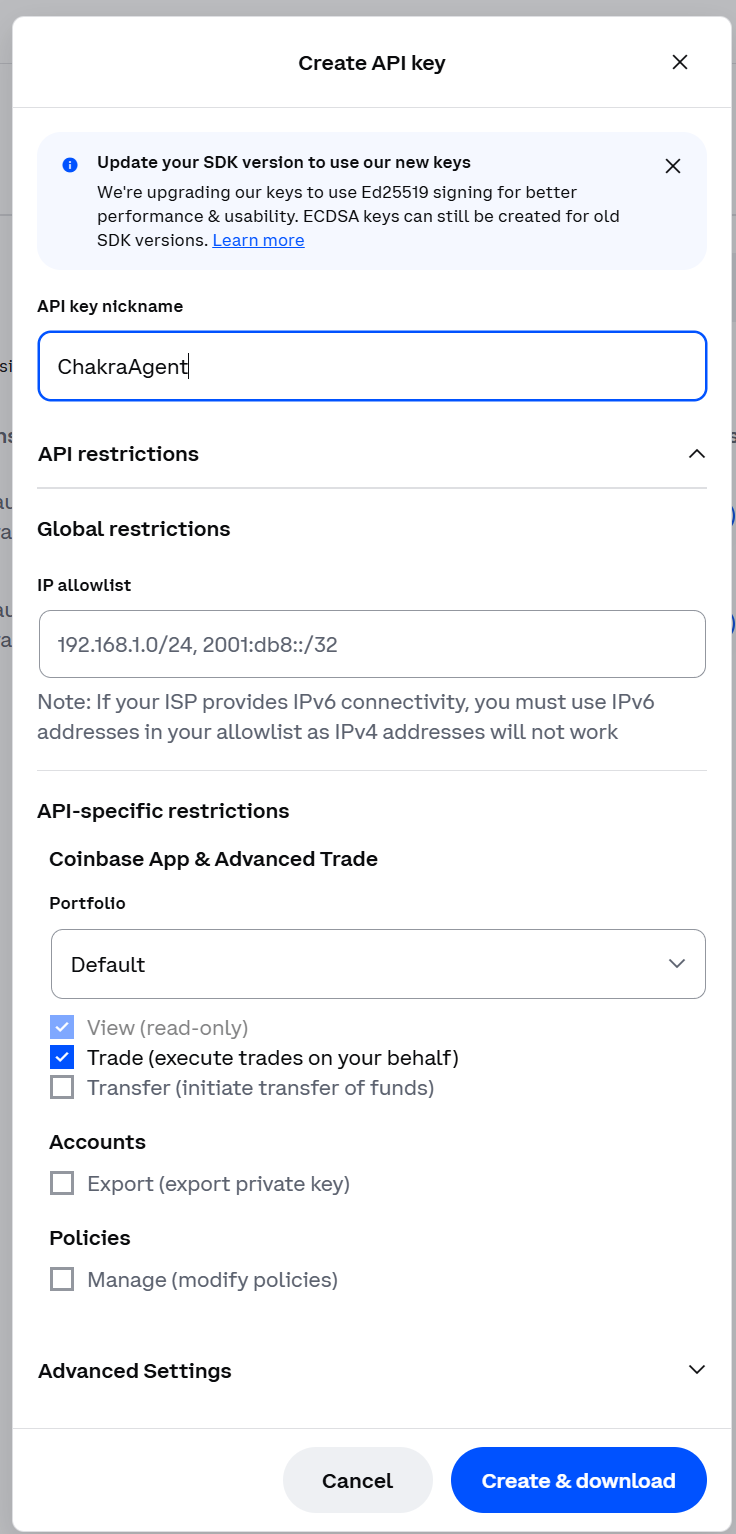This screenshot has width=736, height=1534.
Task: Open the Portfolio dropdown
Action: click(x=378, y=964)
